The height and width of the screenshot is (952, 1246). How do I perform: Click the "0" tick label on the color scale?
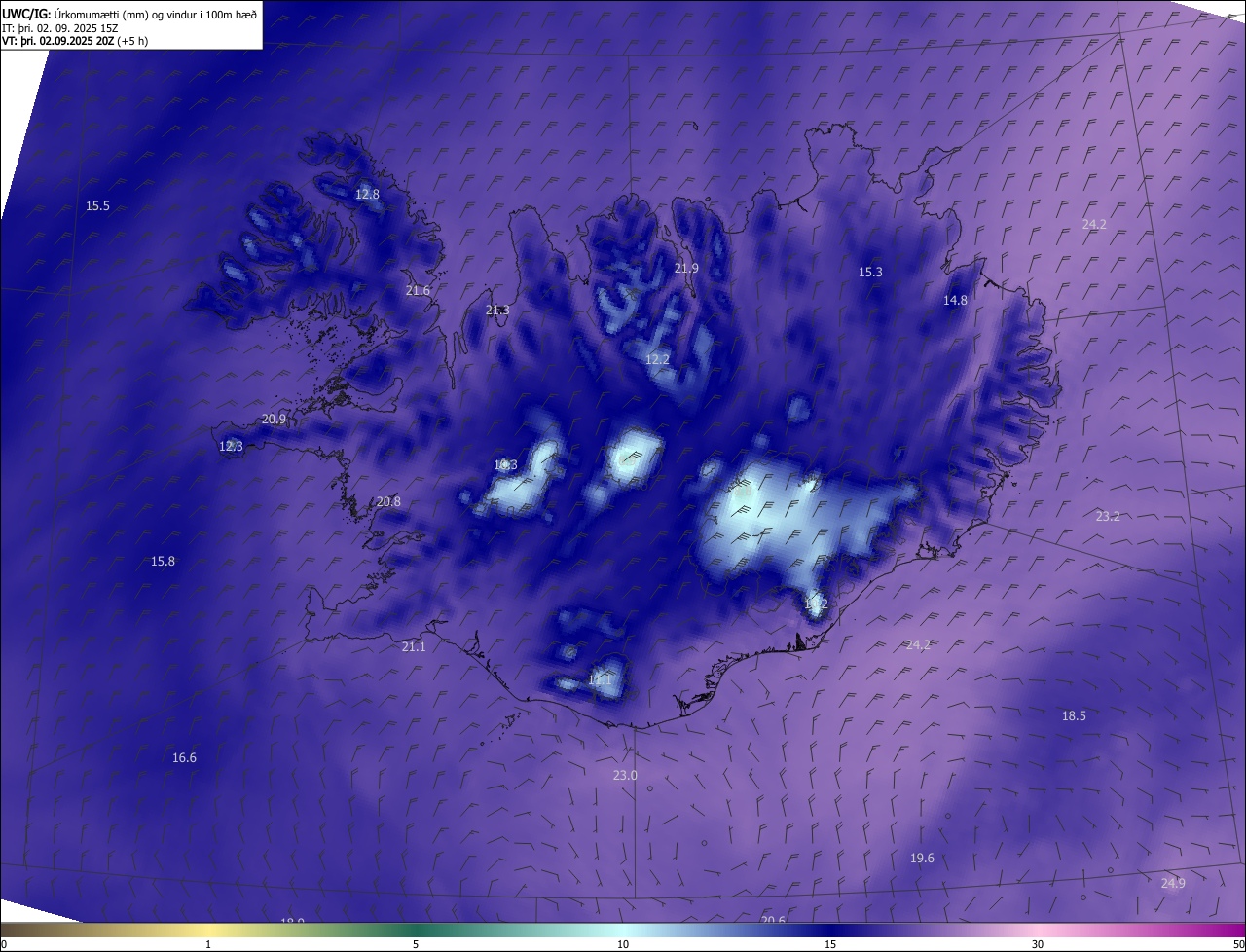pos(3,944)
